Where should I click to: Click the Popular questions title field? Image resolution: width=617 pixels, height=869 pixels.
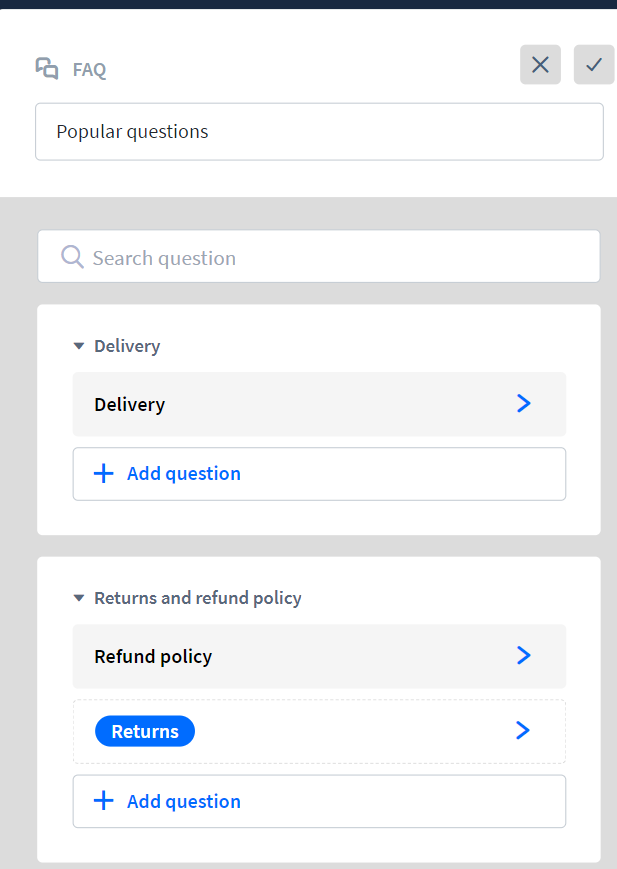(319, 131)
